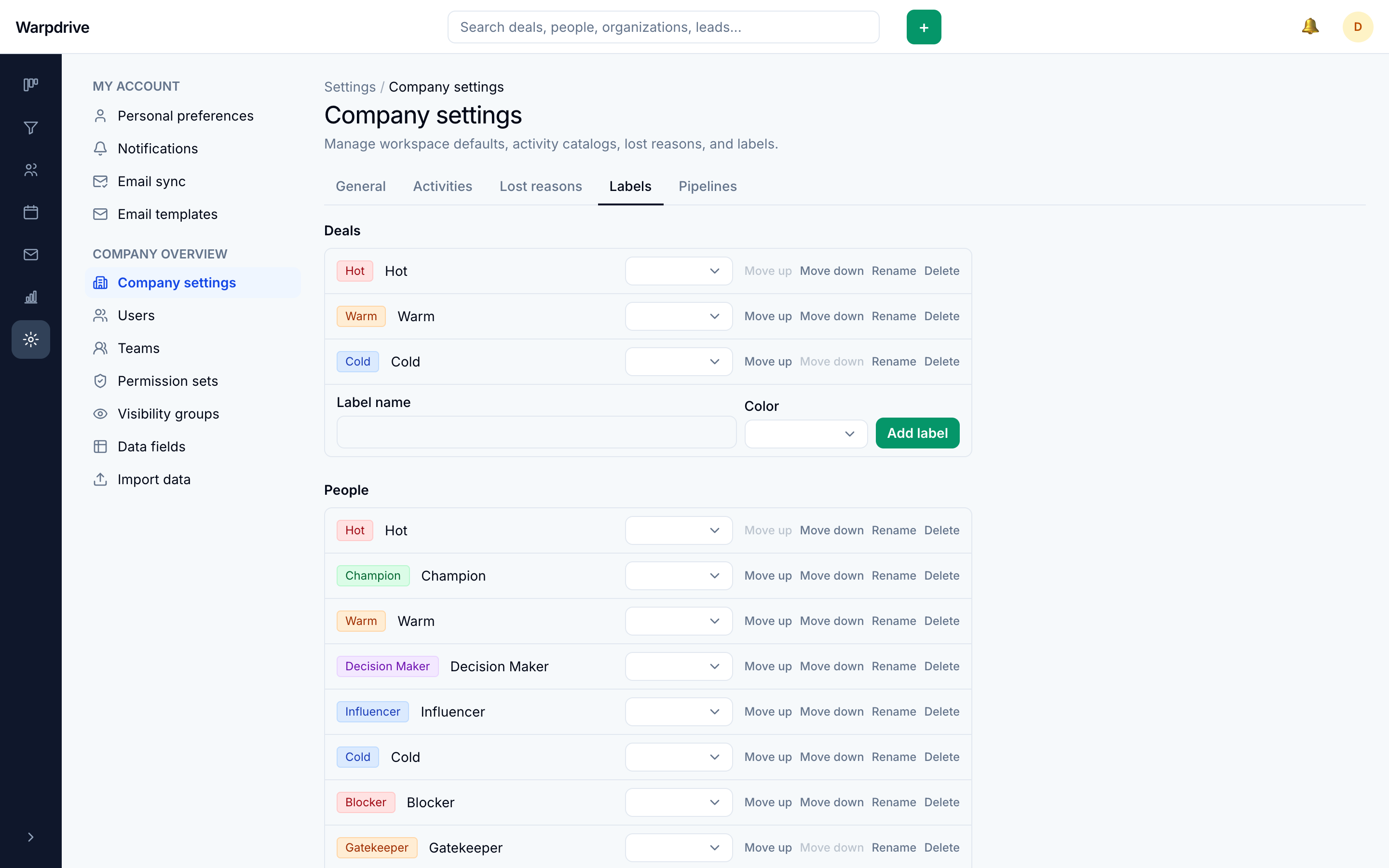The width and height of the screenshot is (1389, 868).
Task: Open the deals pipeline board icon in the sidebar
Action: pos(31,85)
